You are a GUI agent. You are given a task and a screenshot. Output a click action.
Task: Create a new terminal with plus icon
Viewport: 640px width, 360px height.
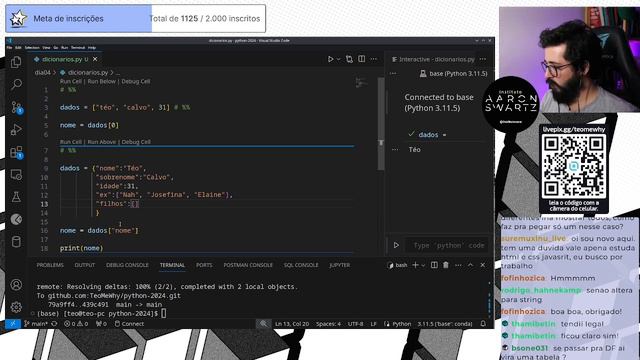[415, 265]
